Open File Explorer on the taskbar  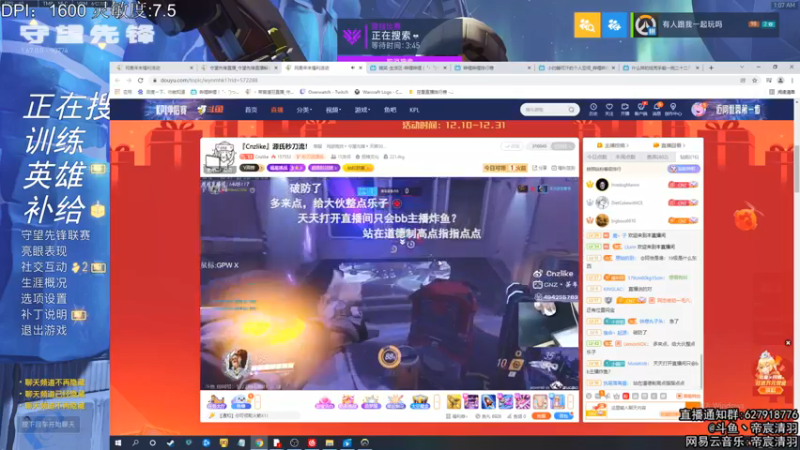(x=329, y=442)
